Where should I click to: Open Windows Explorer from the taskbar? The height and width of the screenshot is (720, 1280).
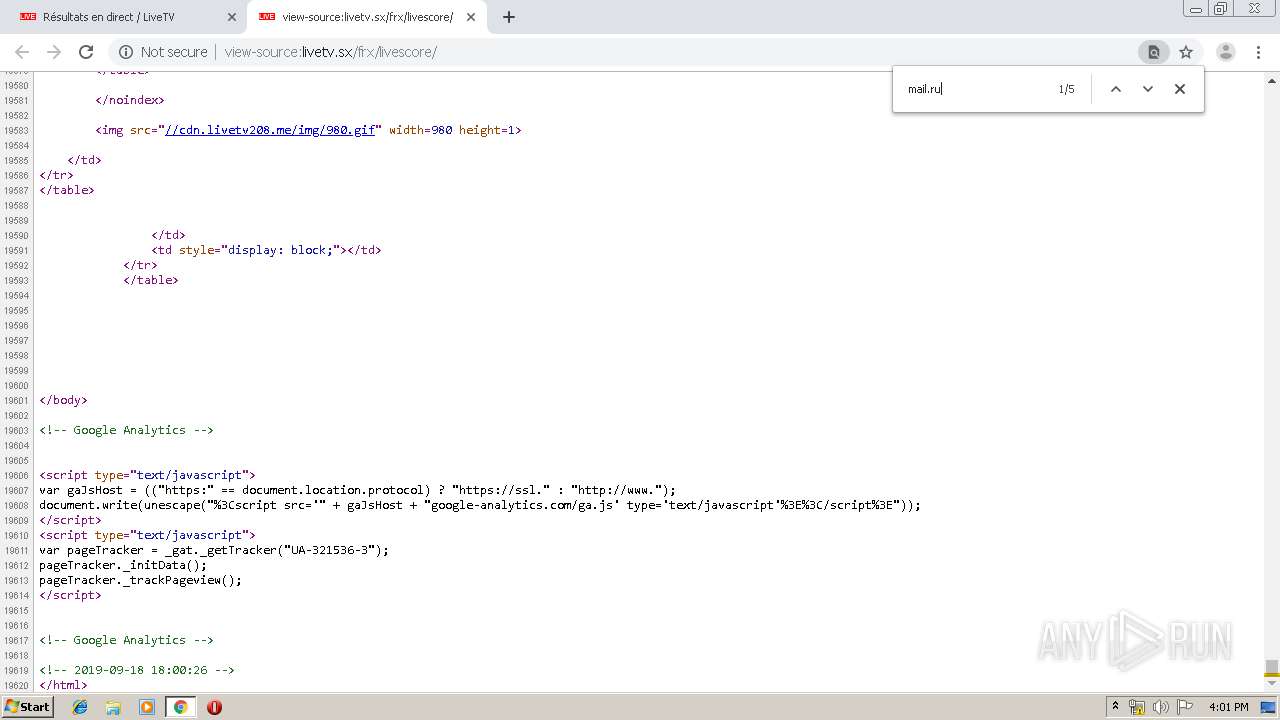pos(113,707)
